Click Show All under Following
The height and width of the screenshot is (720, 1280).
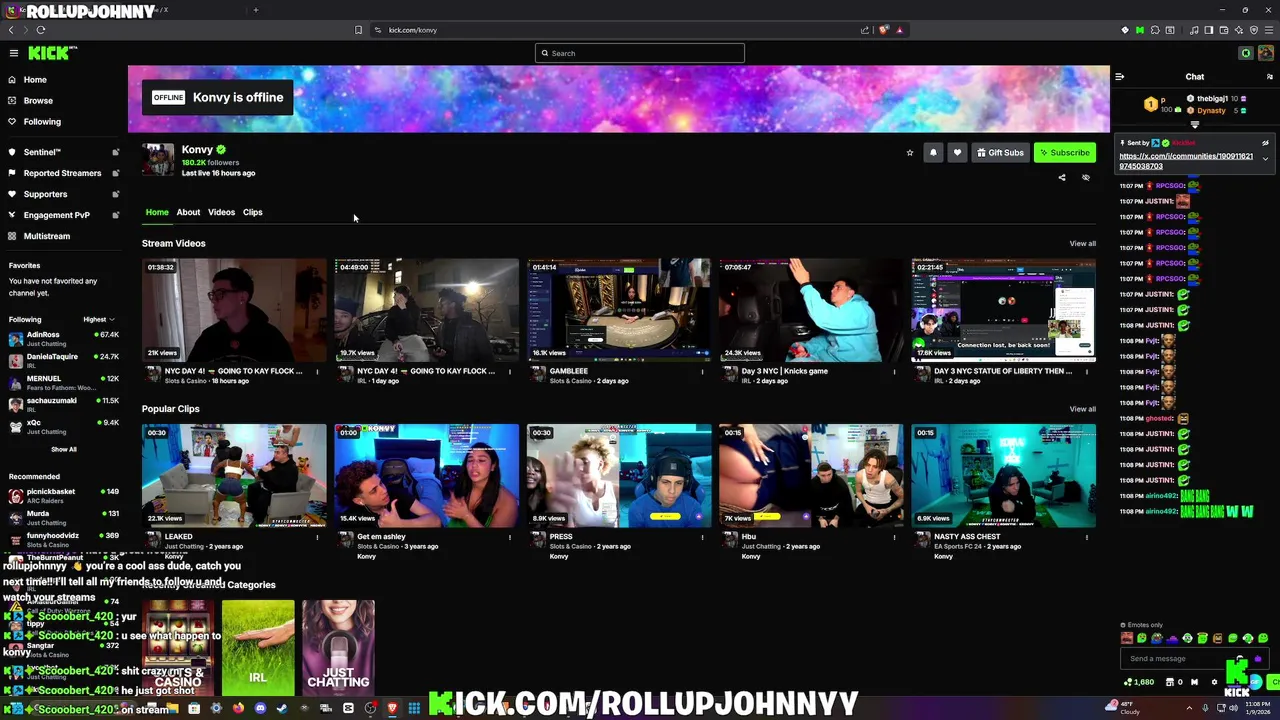[x=64, y=449]
